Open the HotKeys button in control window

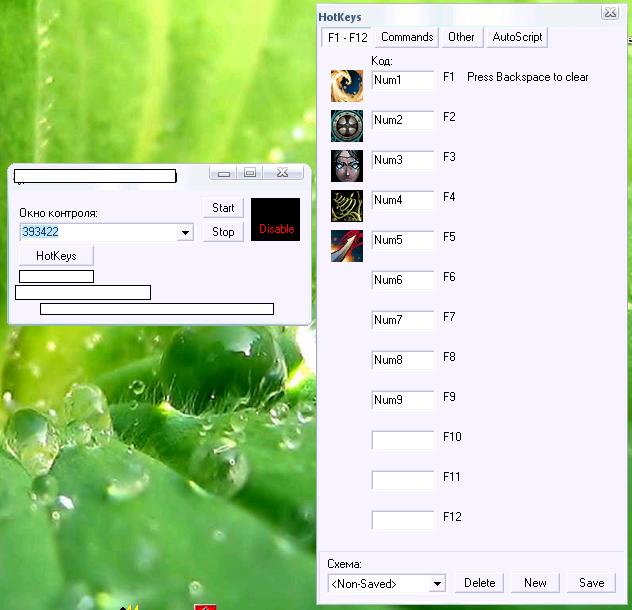tap(56, 256)
